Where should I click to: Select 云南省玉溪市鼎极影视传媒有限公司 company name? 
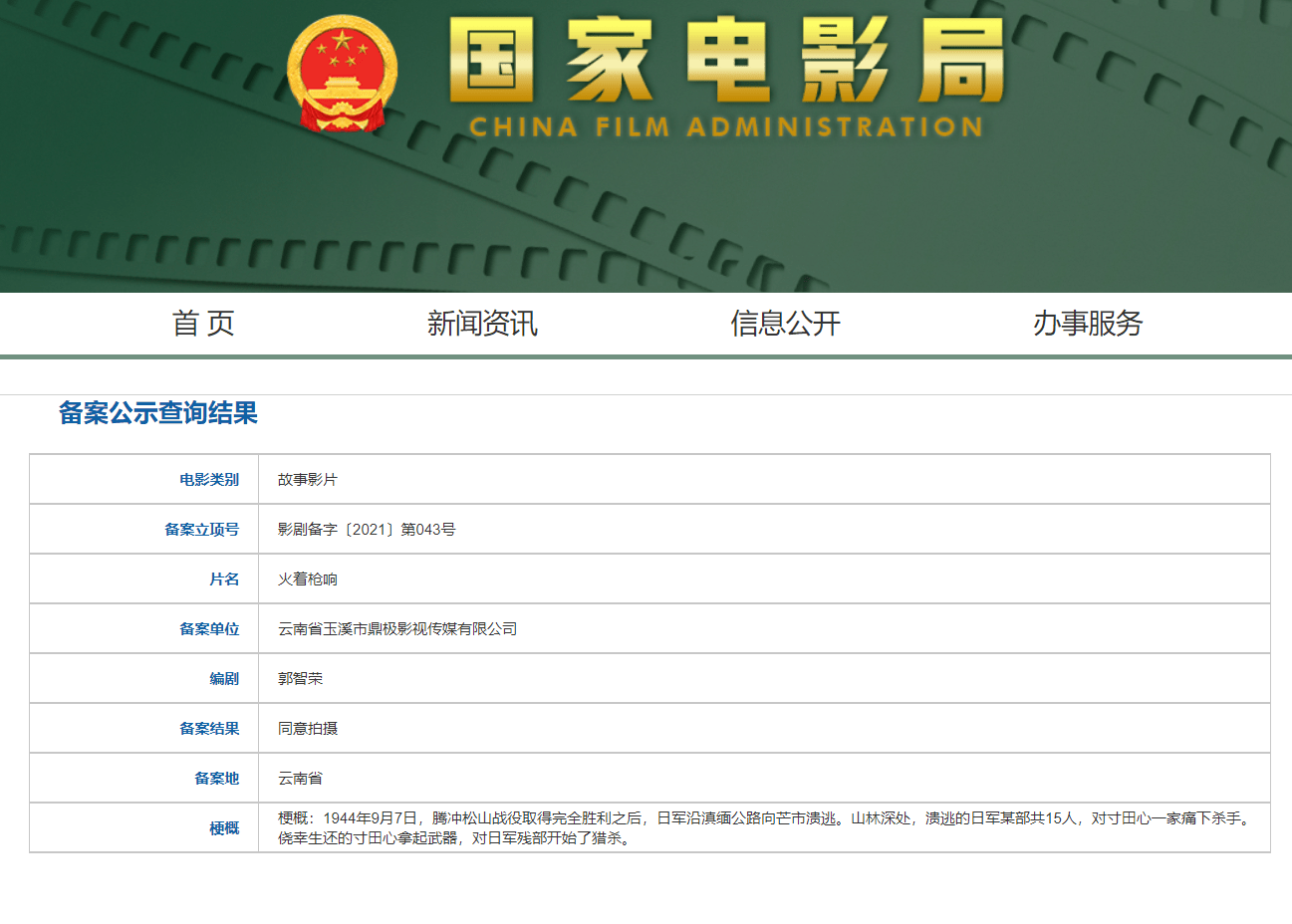(397, 629)
